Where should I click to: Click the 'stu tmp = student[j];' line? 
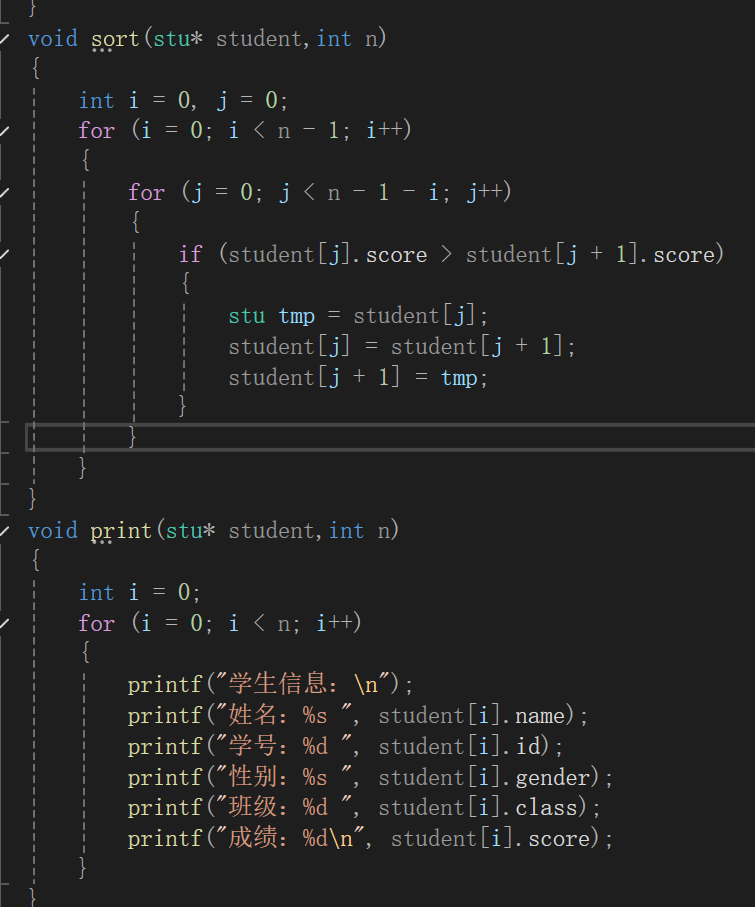[x=358, y=316]
